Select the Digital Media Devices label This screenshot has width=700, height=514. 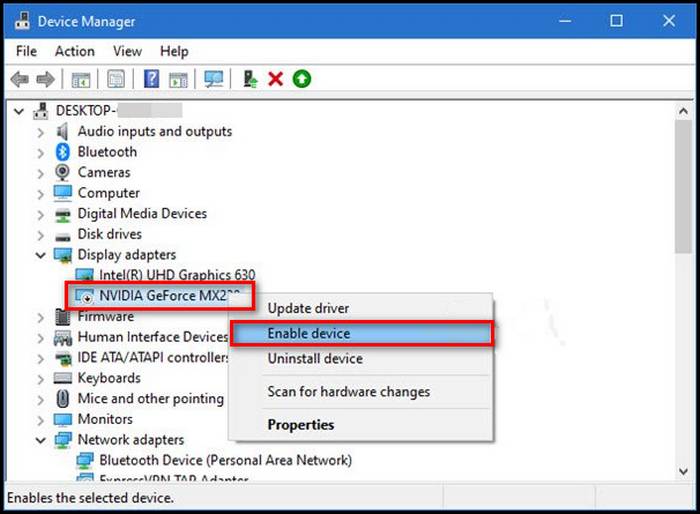pos(142,213)
